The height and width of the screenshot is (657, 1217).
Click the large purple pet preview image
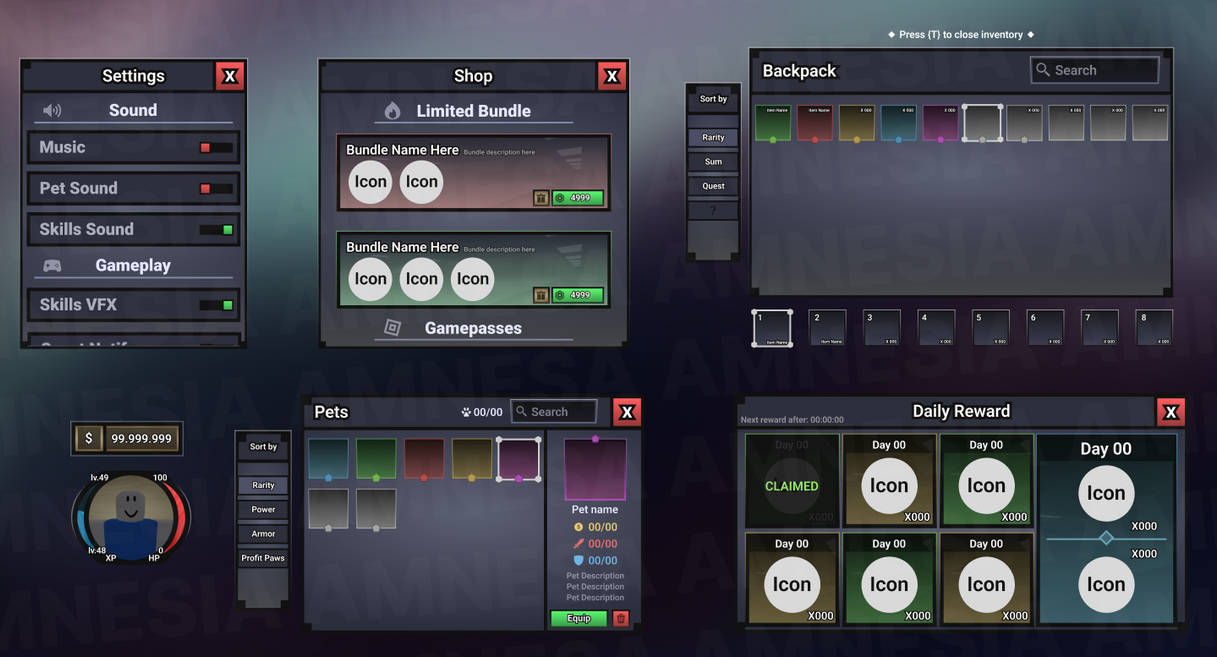[x=595, y=469]
